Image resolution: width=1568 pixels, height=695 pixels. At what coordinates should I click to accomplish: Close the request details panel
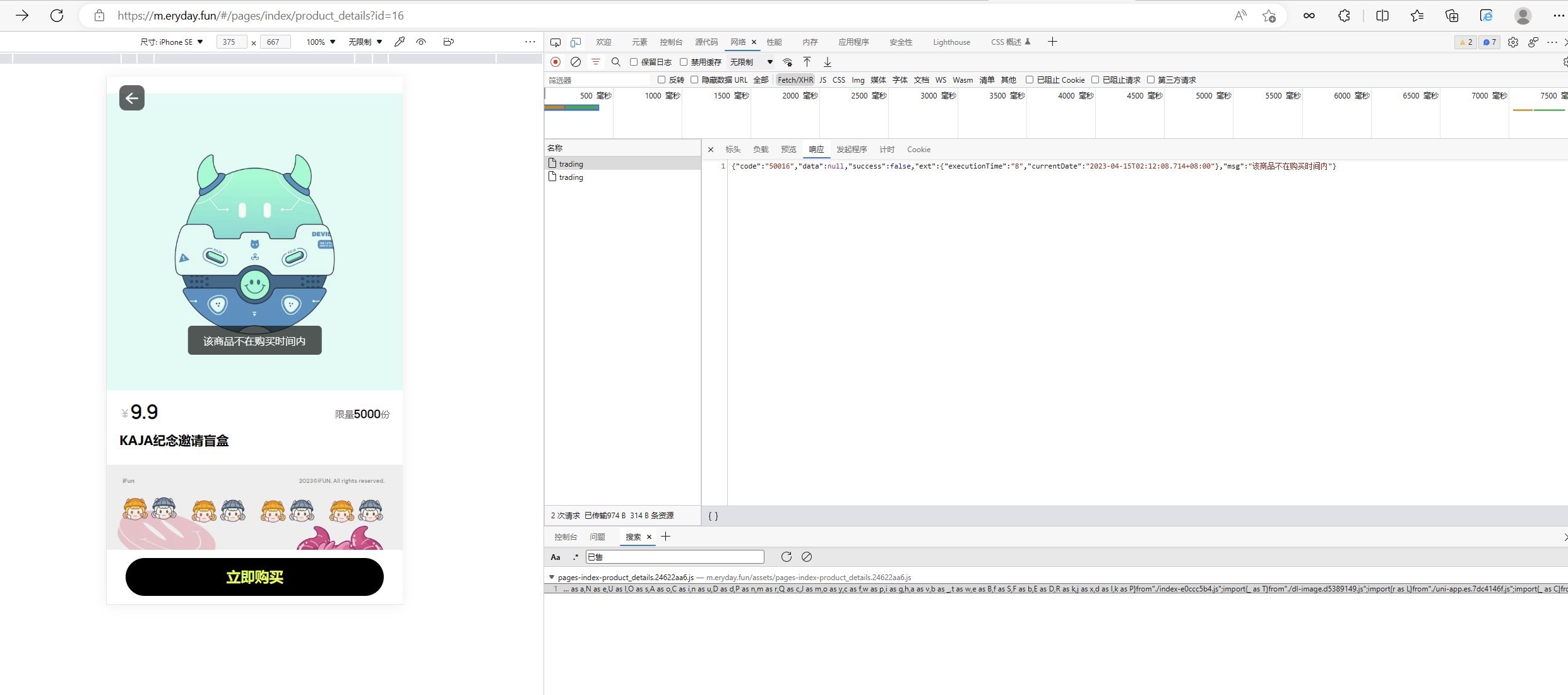(711, 150)
